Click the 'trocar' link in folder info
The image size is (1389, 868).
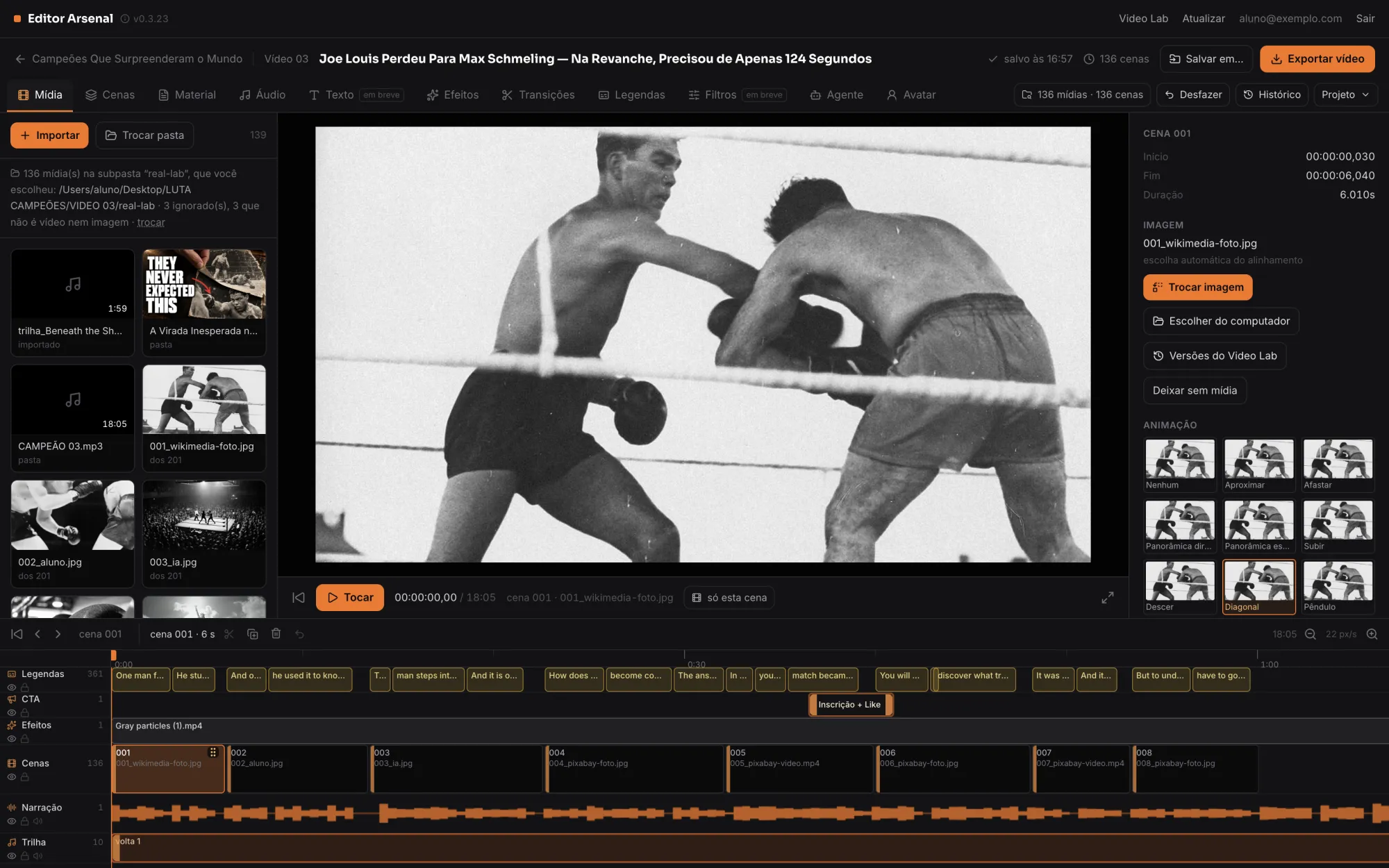(151, 222)
